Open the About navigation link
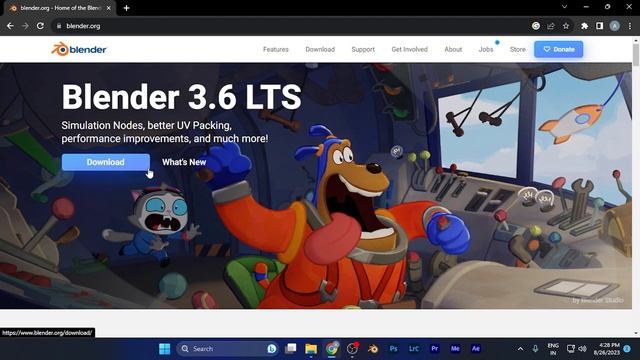The width and height of the screenshot is (640, 360). [x=453, y=49]
